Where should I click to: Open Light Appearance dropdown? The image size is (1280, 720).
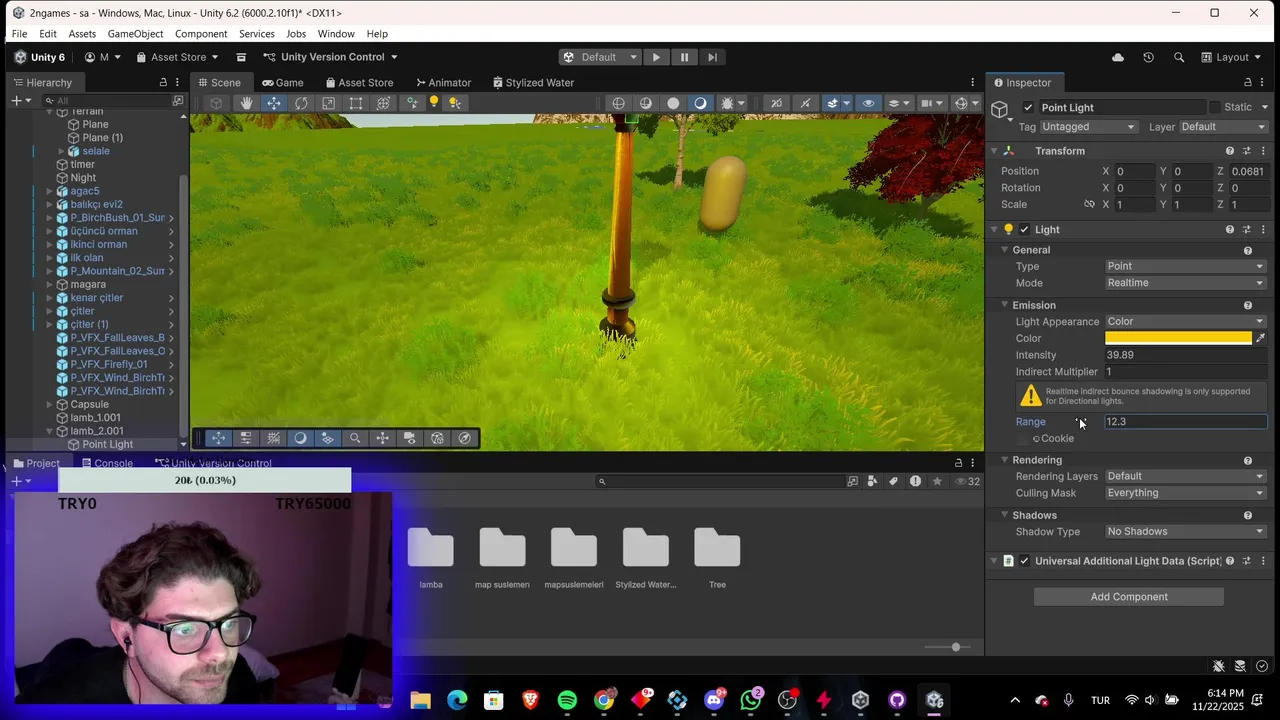tap(1185, 322)
